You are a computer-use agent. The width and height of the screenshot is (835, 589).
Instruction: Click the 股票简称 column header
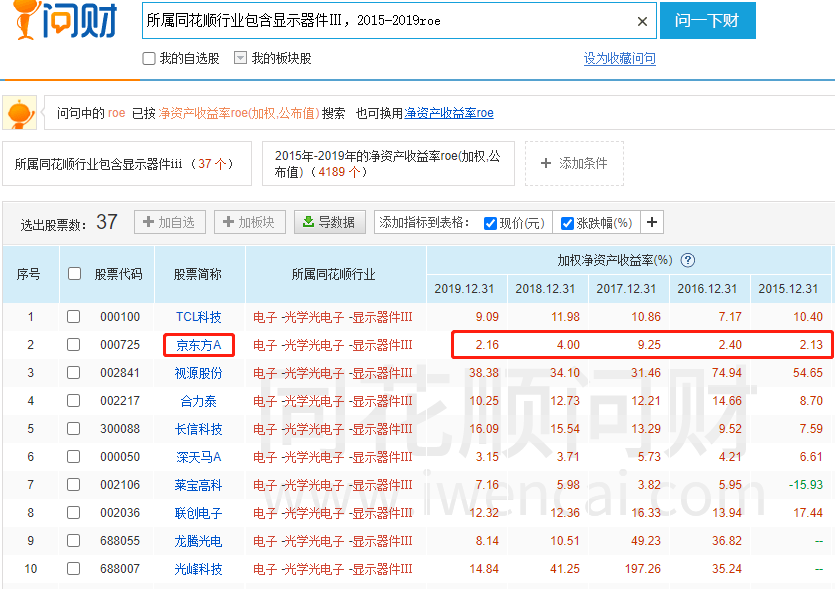pyautogui.click(x=198, y=274)
